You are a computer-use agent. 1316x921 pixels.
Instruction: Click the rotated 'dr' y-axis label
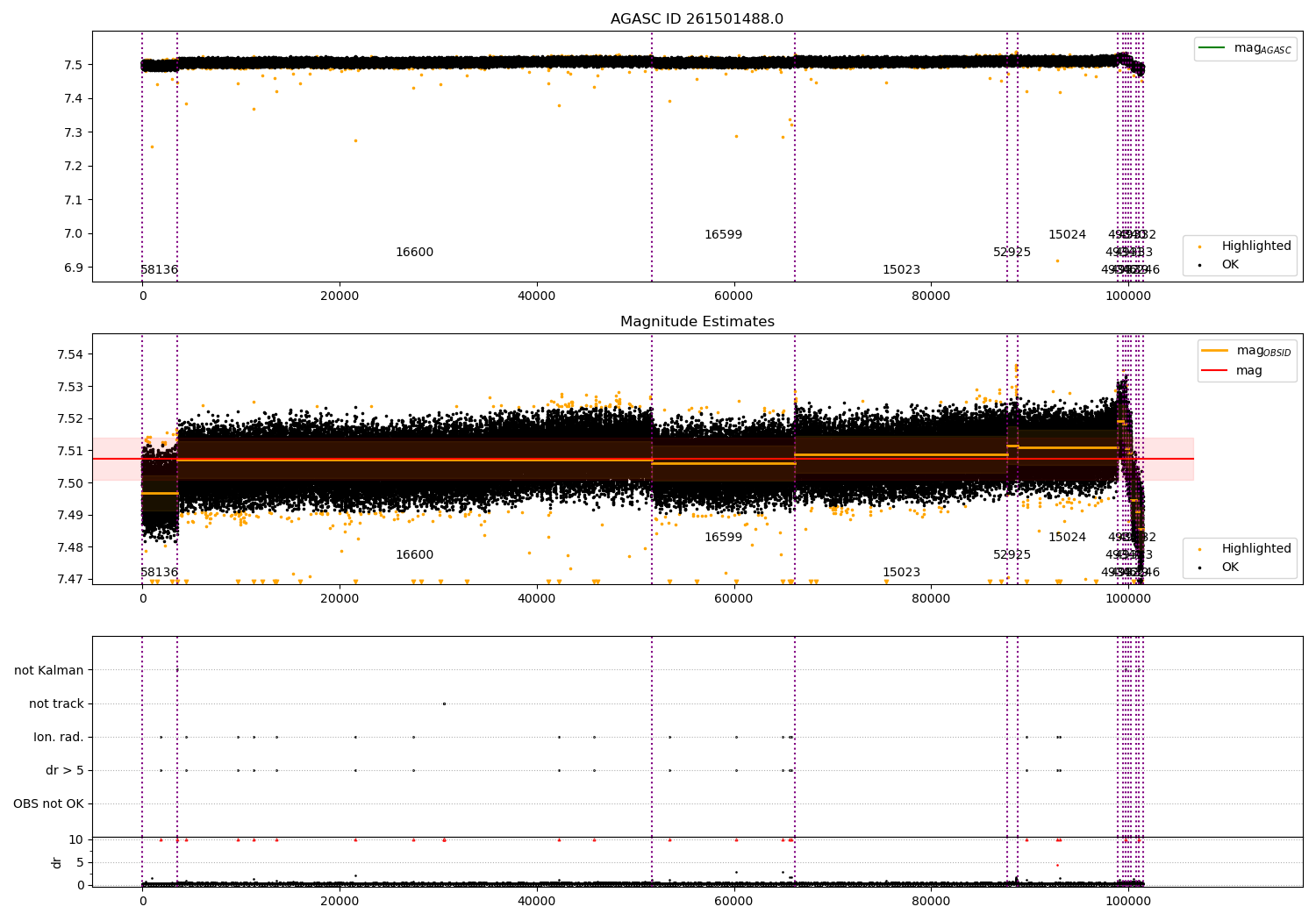coord(57,862)
